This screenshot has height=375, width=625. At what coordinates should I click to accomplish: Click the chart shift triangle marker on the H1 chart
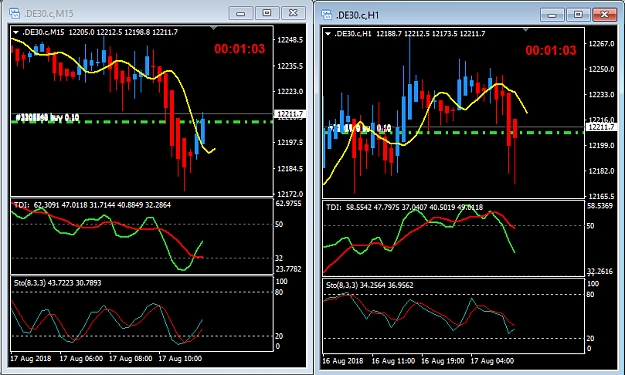coord(526,30)
